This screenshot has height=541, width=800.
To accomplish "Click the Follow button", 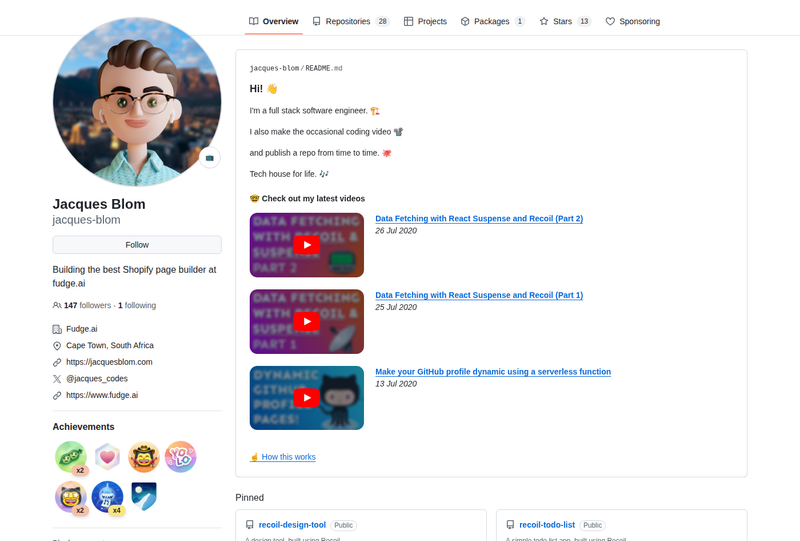I will (137, 245).
